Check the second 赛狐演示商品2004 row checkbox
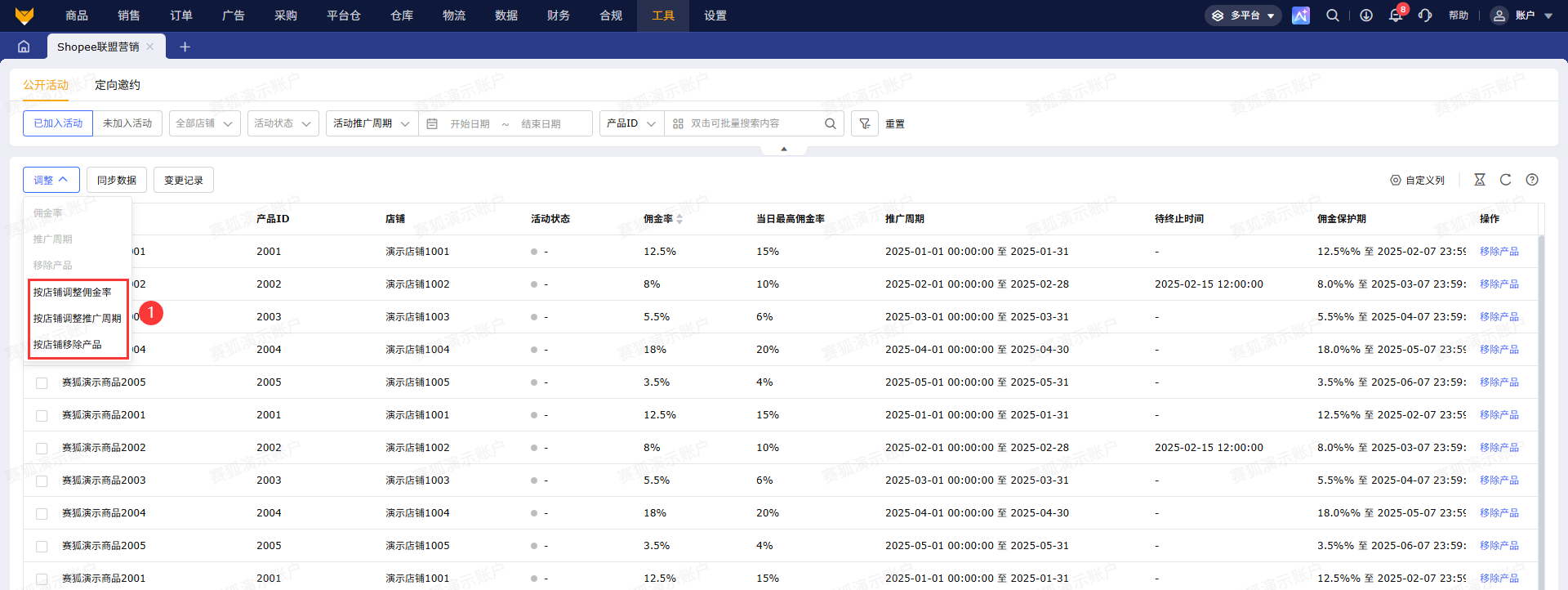 click(x=42, y=513)
